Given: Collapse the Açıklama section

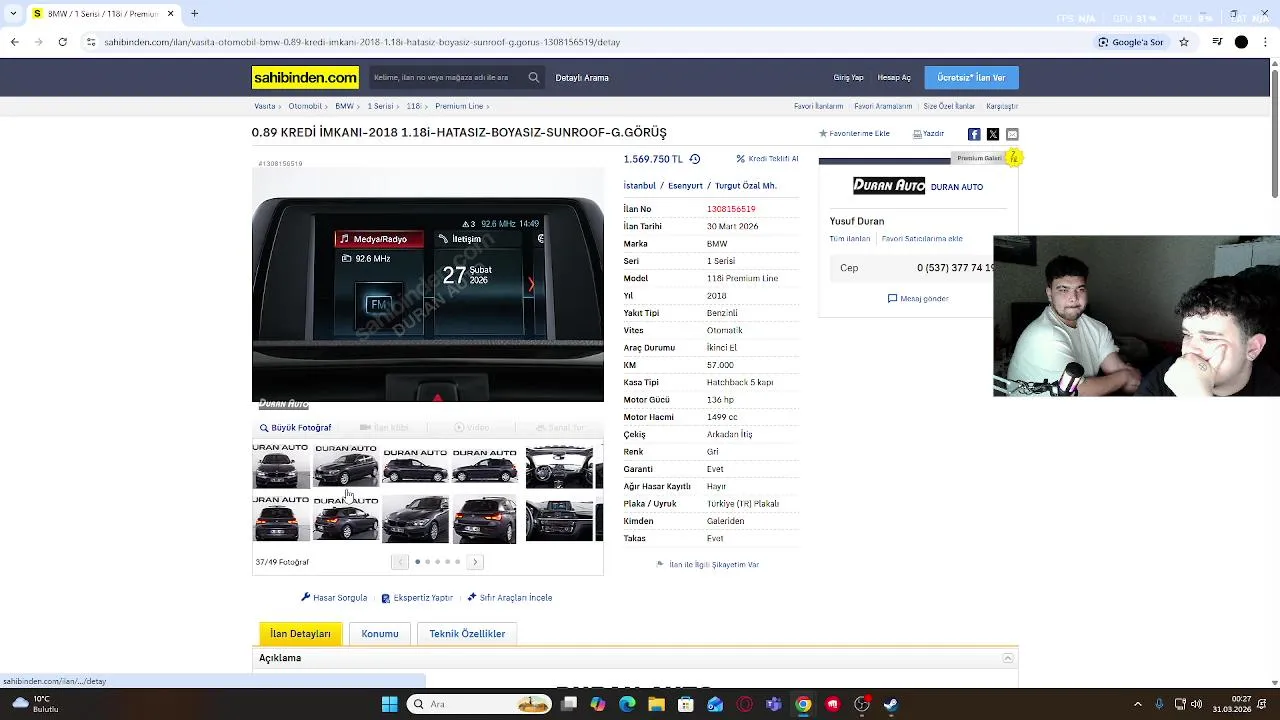Looking at the screenshot, I should pyautogui.click(x=1008, y=658).
